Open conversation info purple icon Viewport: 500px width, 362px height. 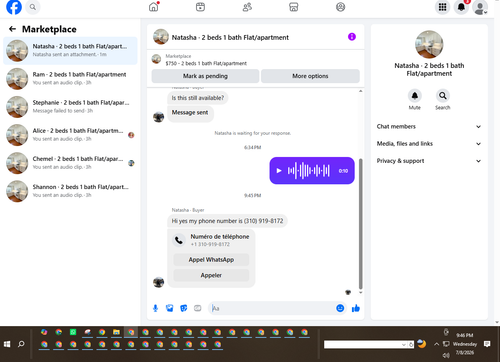click(352, 37)
